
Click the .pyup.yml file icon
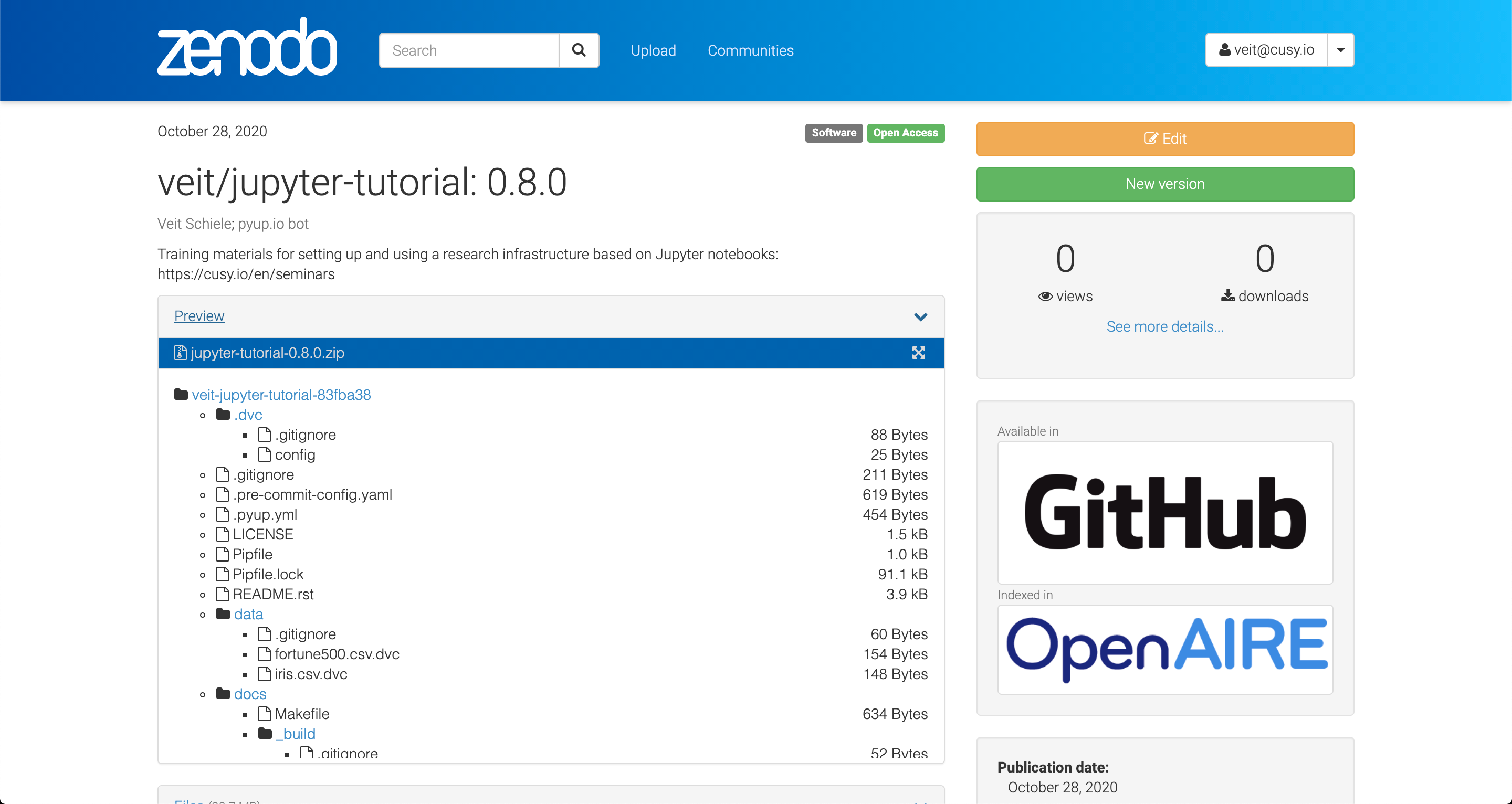pyautogui.click(x=223, y=514)
